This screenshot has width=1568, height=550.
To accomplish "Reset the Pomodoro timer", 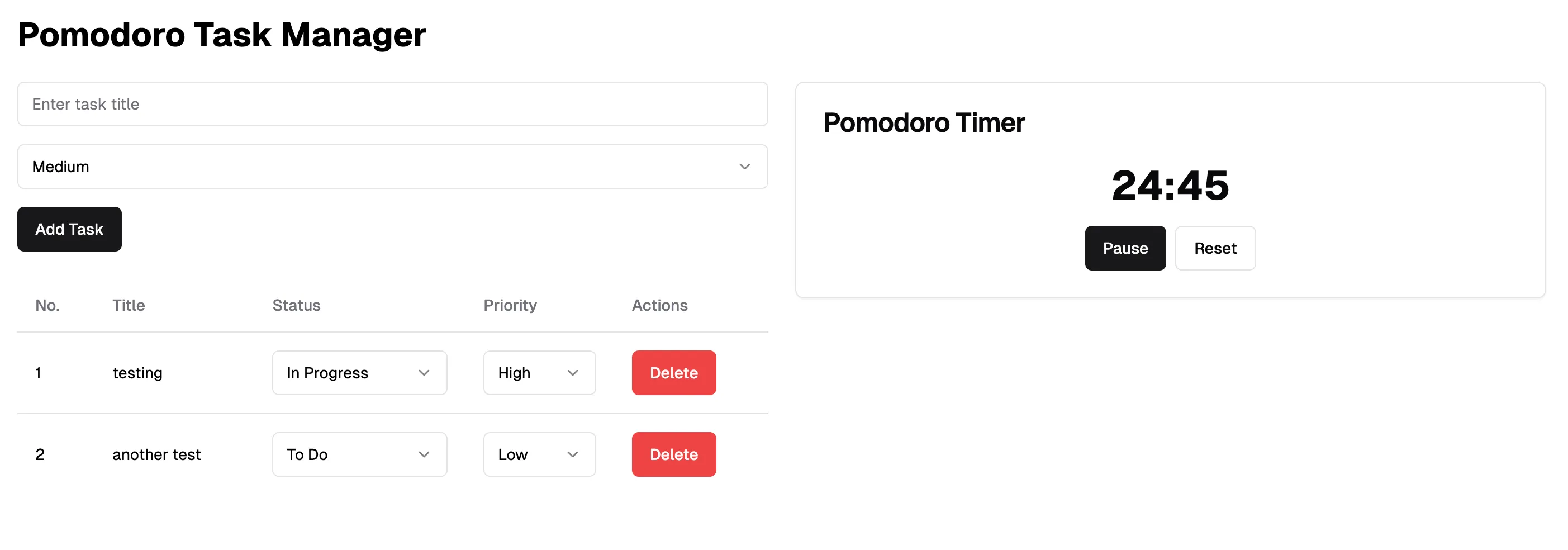I will coord(1214,248).
